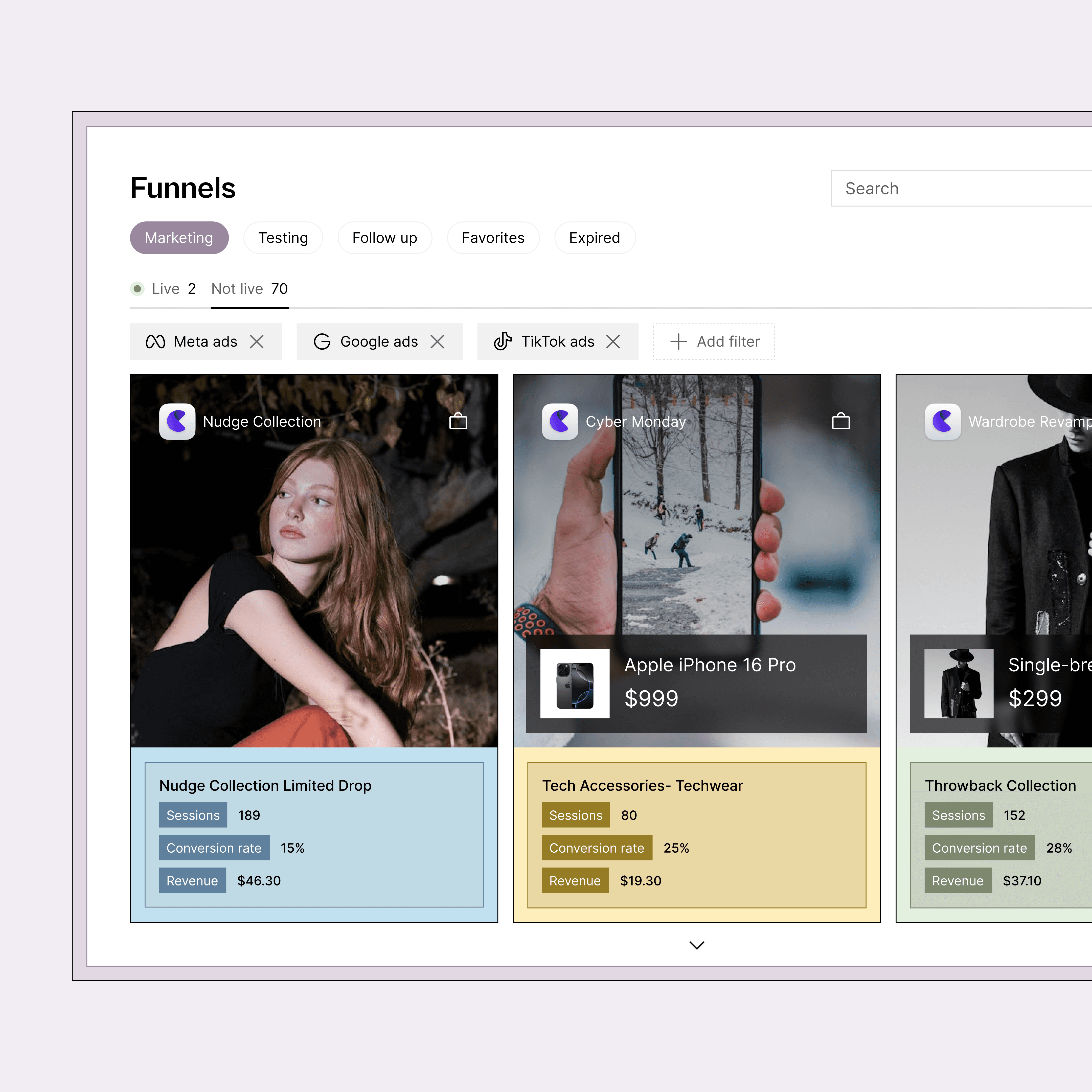Click the iPhone 16 Pro product thumbnail

(575, 684)
